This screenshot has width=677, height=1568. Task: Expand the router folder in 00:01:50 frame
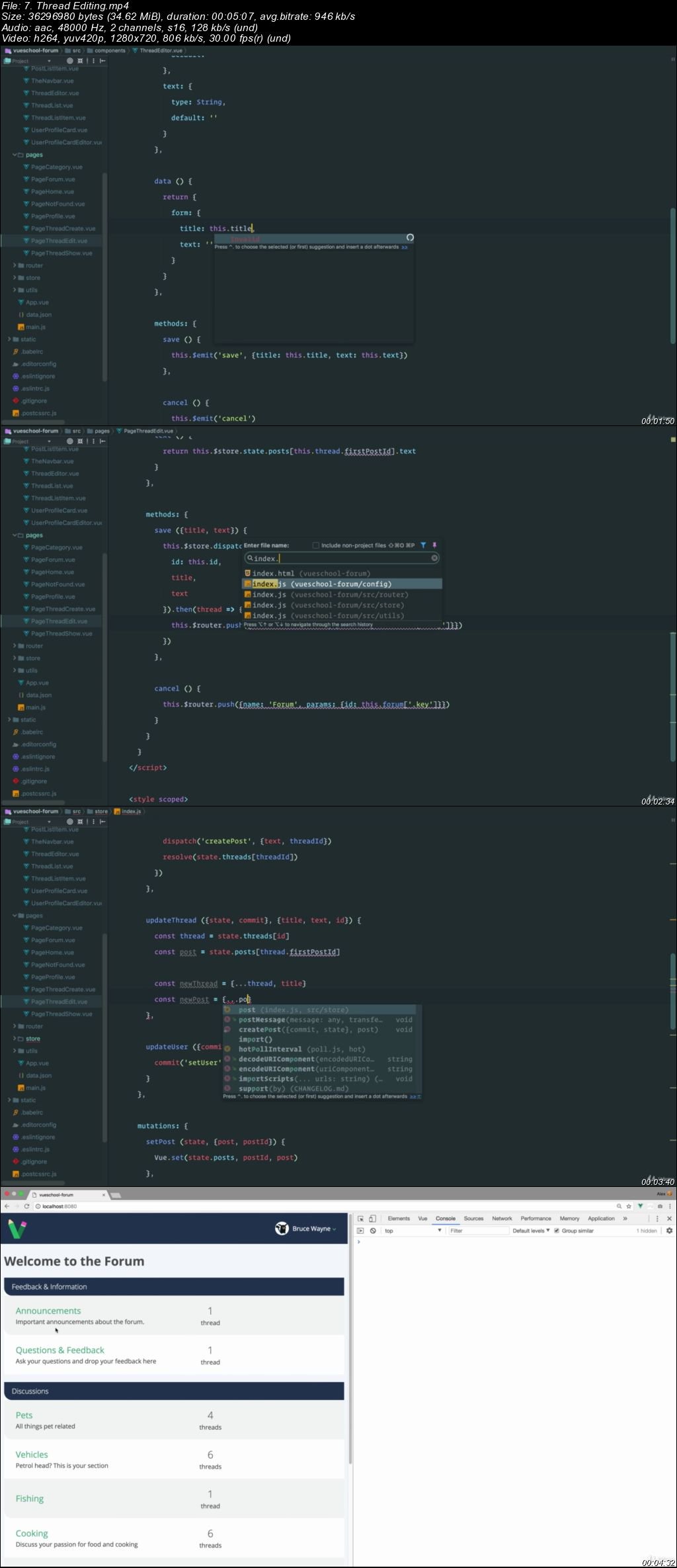point(15,265)
